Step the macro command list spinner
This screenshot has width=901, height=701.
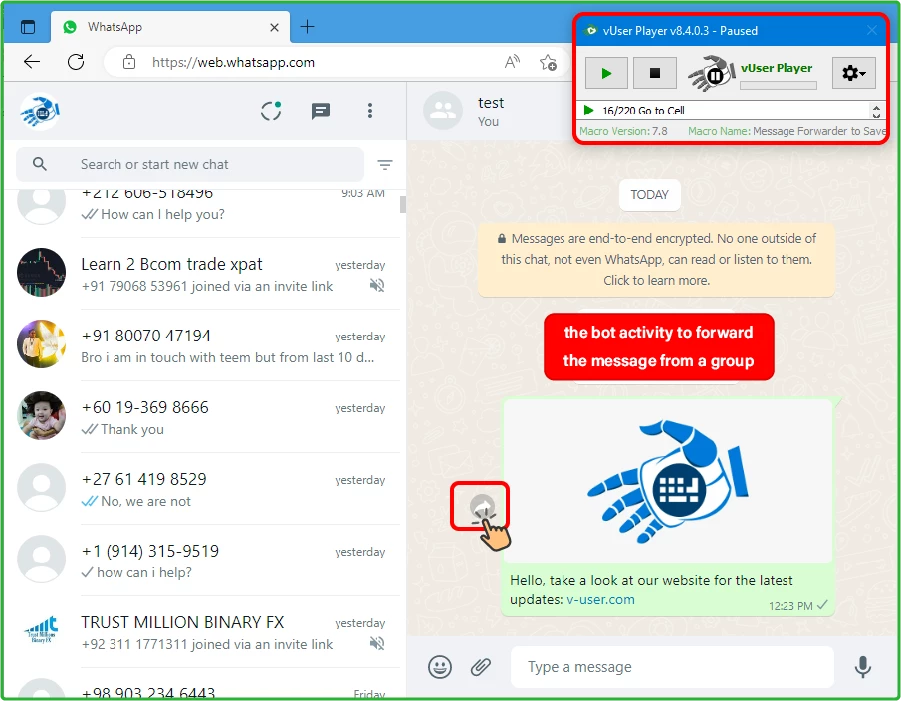pos(876,110)
